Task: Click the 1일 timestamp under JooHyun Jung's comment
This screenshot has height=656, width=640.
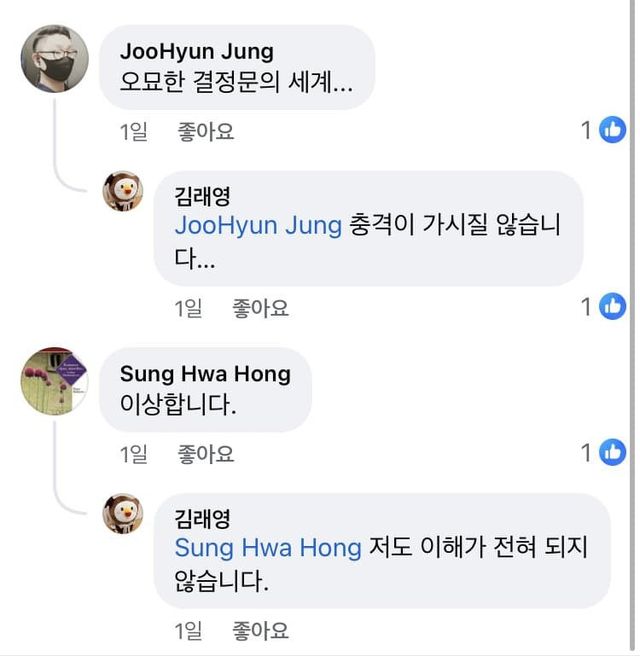Action: (x=133, y=131)
